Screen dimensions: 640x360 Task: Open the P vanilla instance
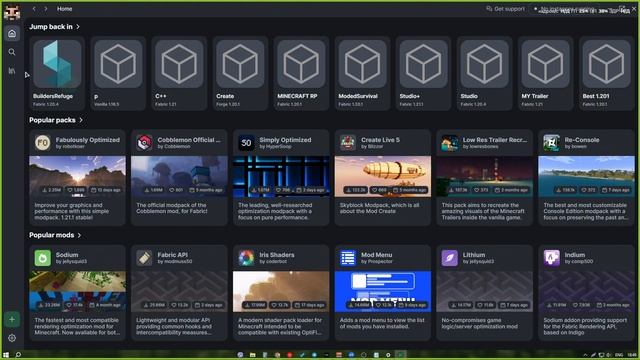(x=118, y=73)
